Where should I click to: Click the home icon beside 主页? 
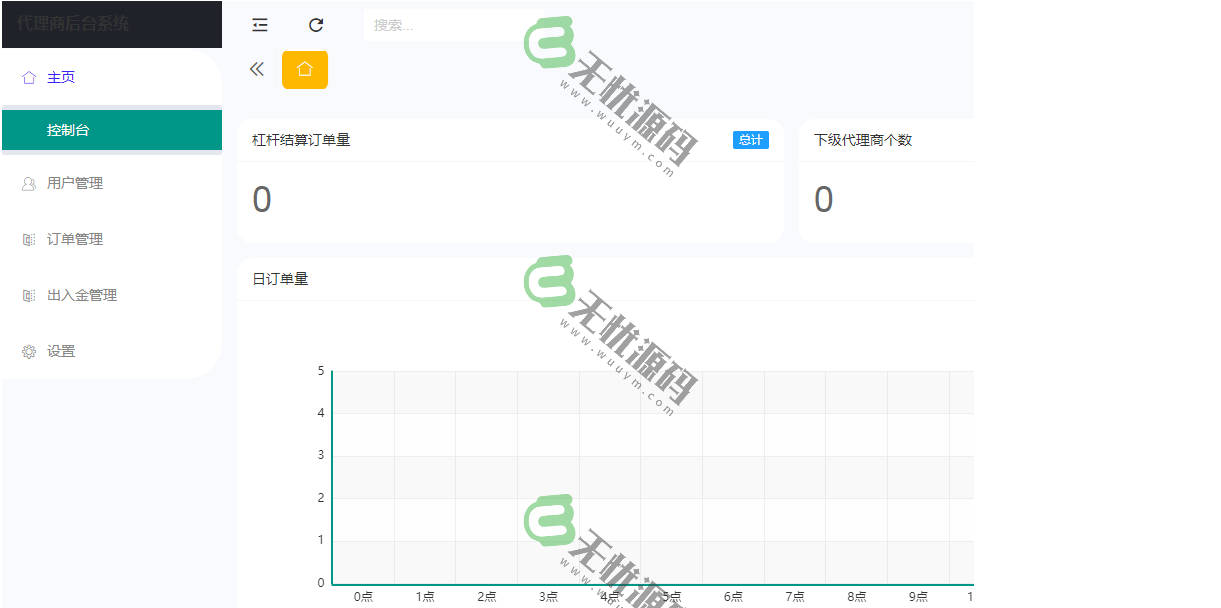(x=26, y=77)
